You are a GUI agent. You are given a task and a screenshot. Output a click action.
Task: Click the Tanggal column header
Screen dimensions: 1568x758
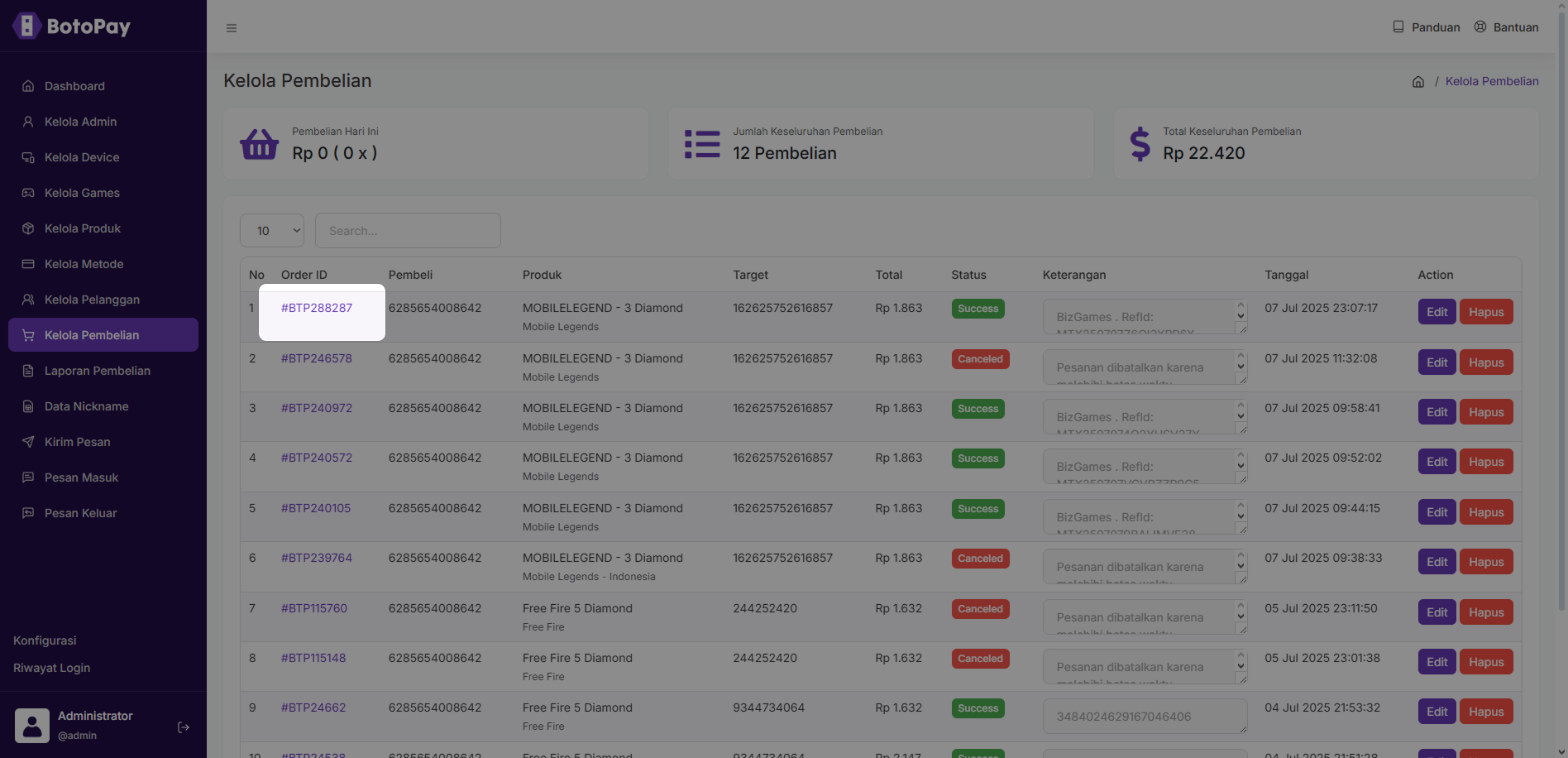[x=1287, y=275]
